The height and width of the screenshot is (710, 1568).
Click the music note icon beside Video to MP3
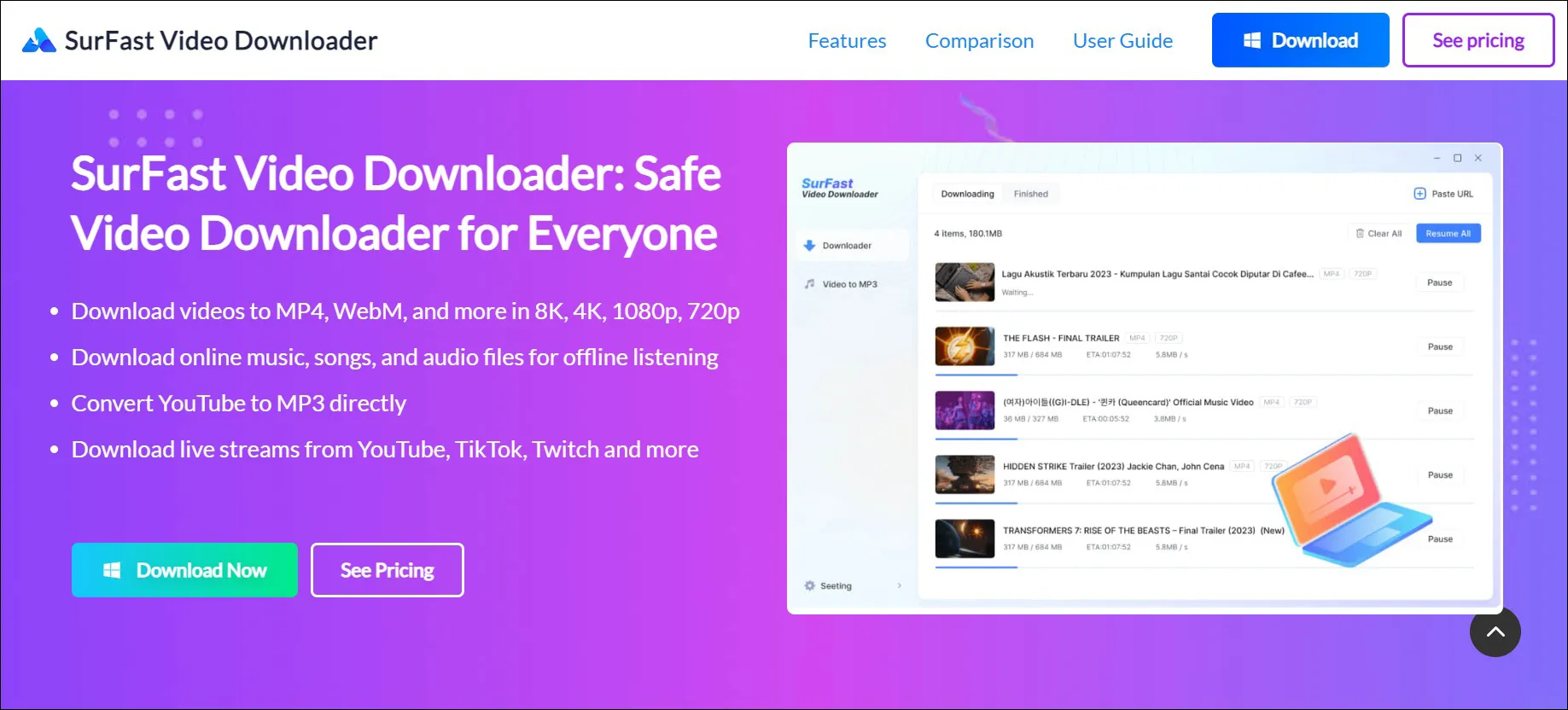(809, 284)
